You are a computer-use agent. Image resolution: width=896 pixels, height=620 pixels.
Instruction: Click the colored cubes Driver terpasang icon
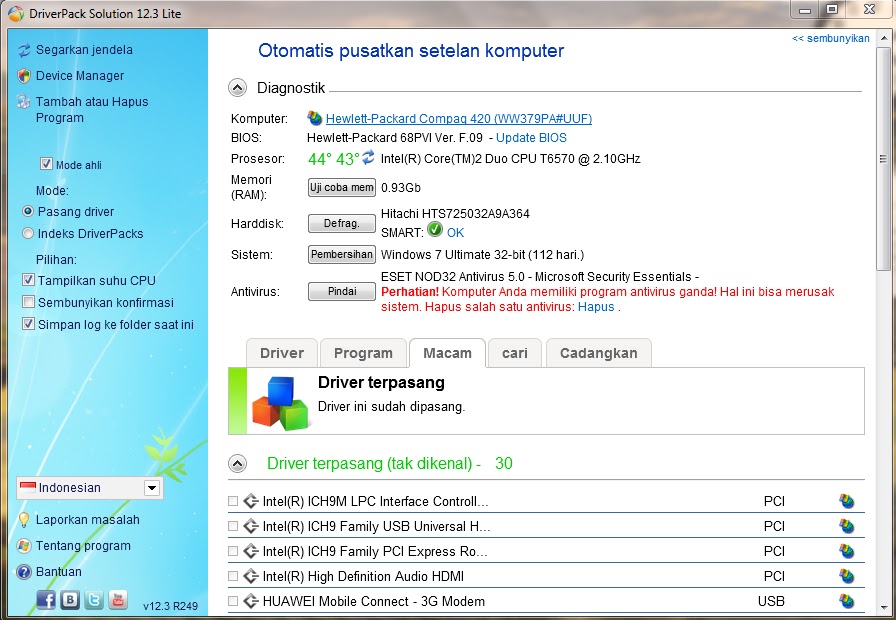[281, 403]
